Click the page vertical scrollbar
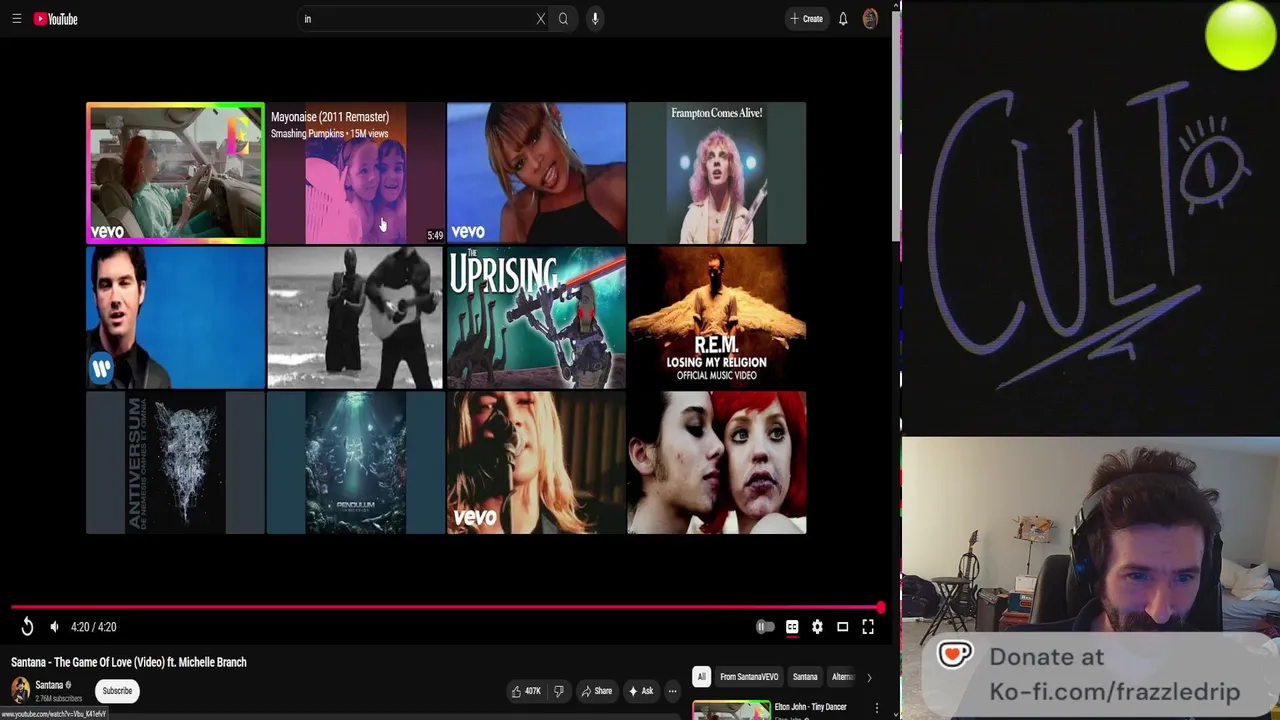 [x=895, y=125]
